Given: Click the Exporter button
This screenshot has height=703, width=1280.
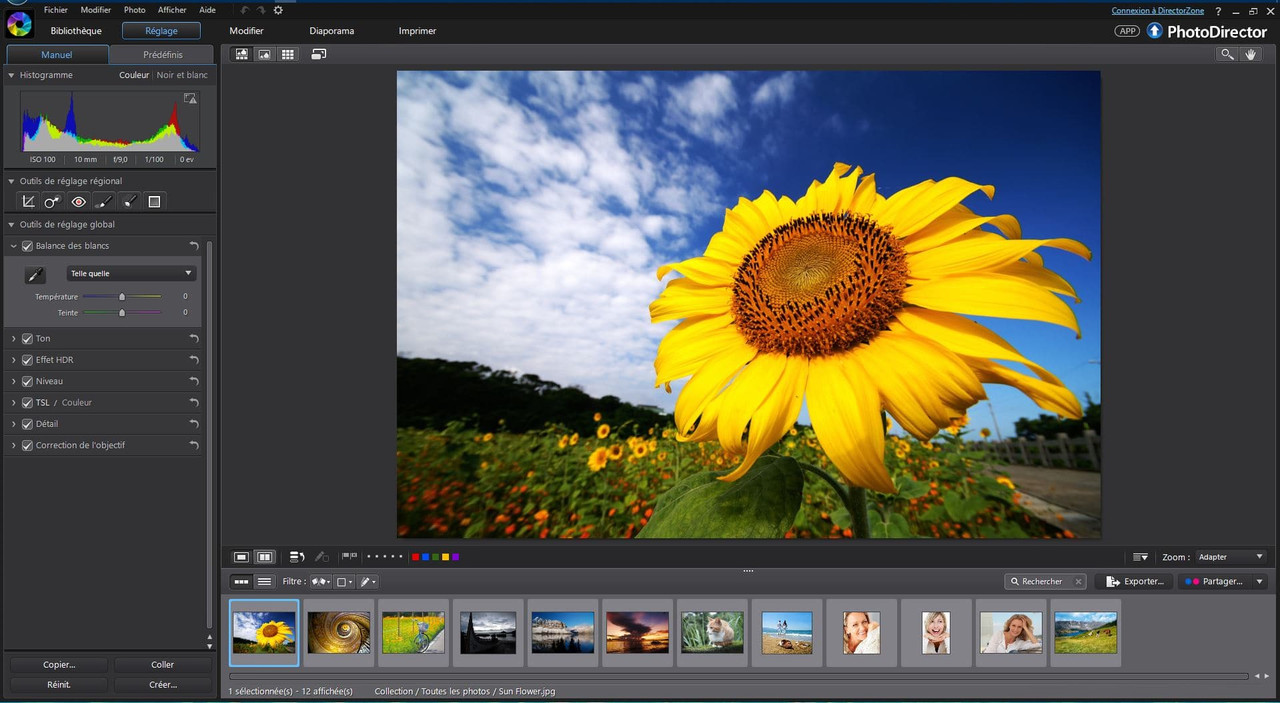Looking at the screenshot, I should [x=1134, y=581].
